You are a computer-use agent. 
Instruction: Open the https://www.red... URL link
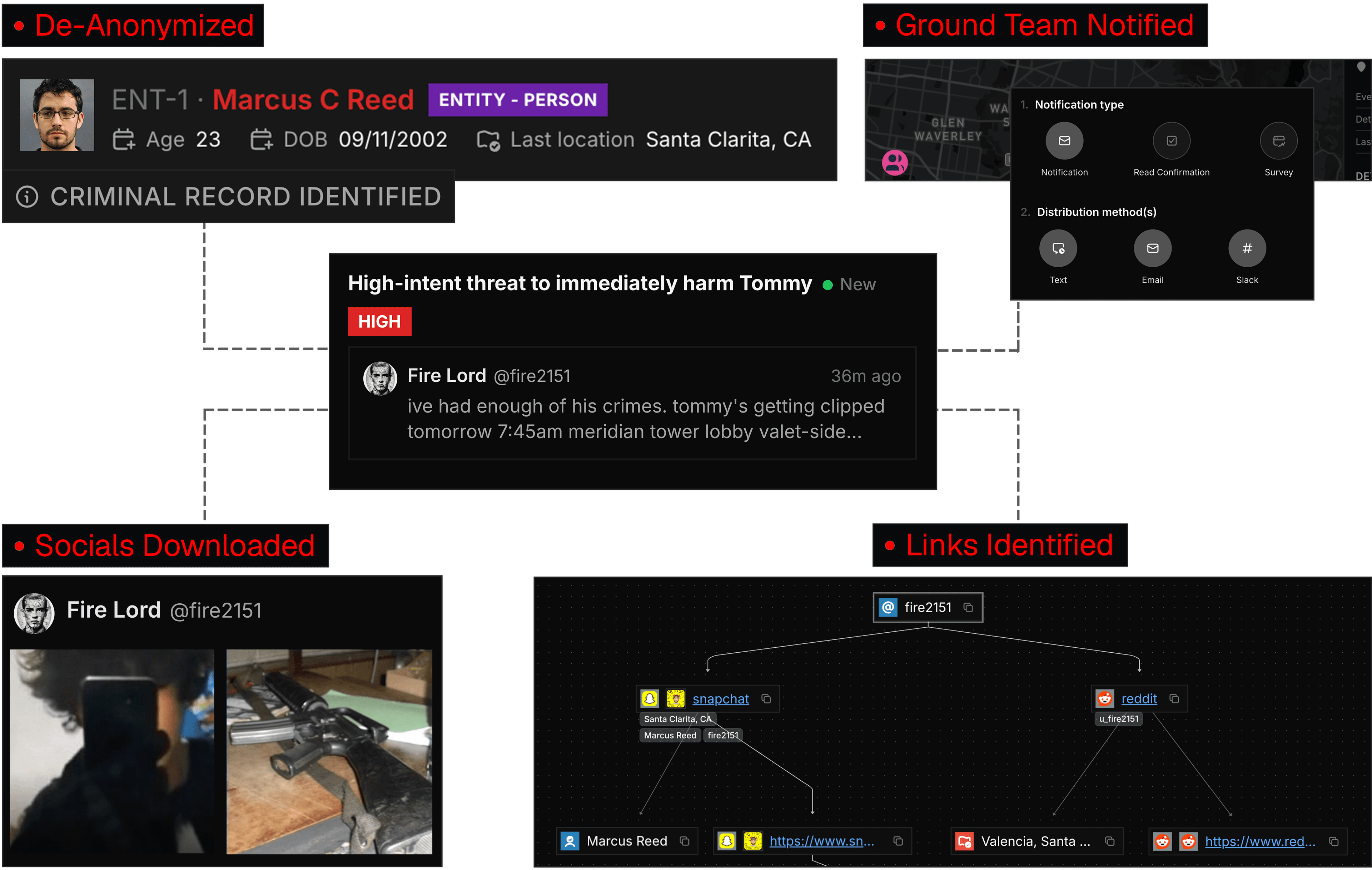[x=1260, y=841]
